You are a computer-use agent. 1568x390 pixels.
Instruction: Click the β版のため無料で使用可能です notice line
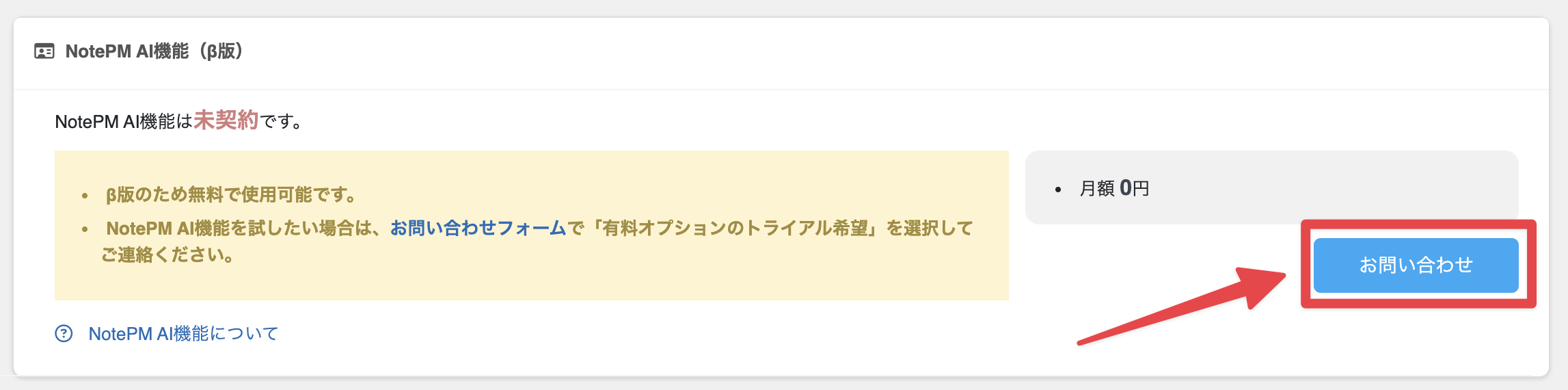tap(230, 195)
